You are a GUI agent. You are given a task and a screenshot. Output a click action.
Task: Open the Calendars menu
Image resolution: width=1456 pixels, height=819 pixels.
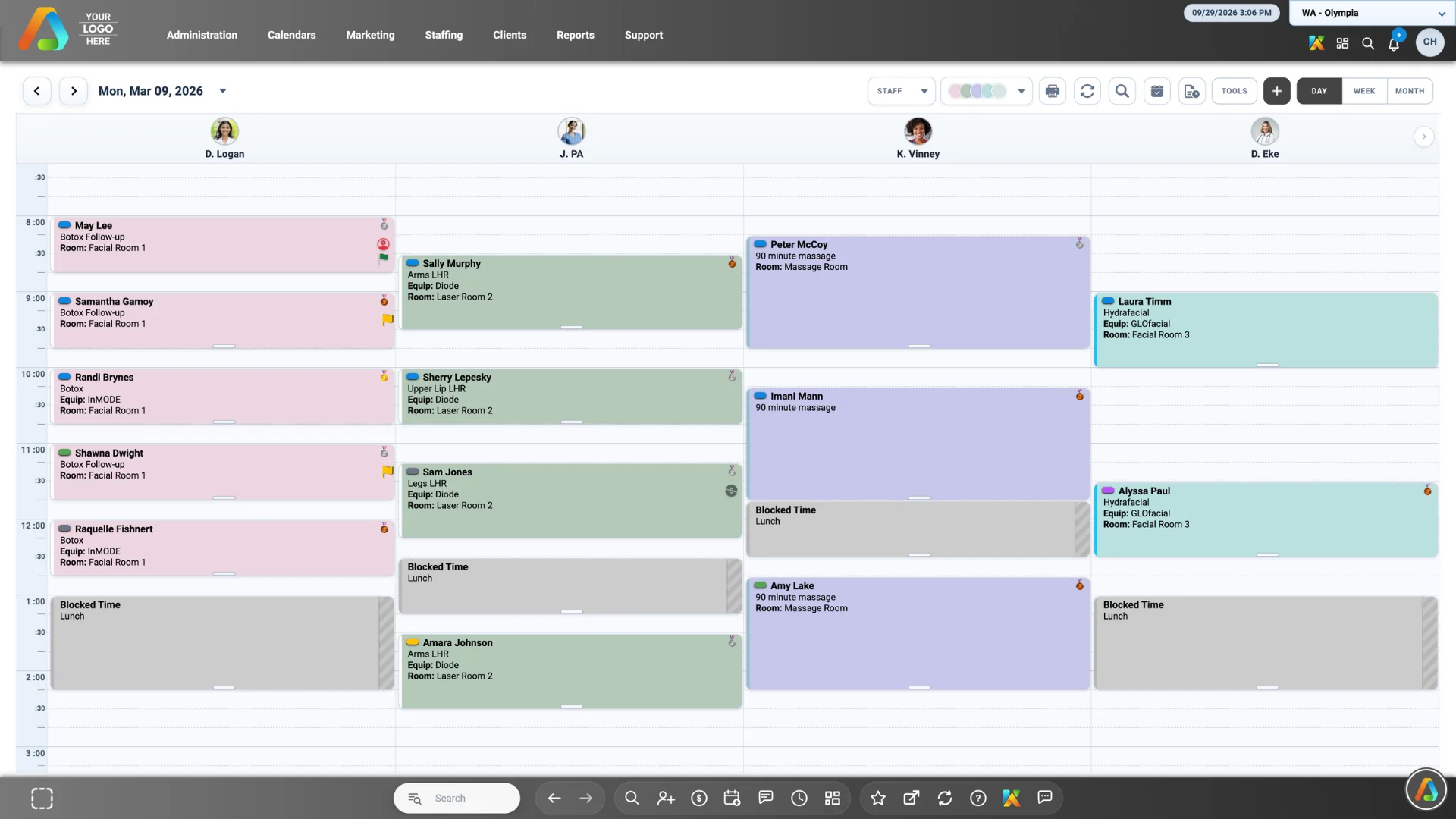pos(291,35)
